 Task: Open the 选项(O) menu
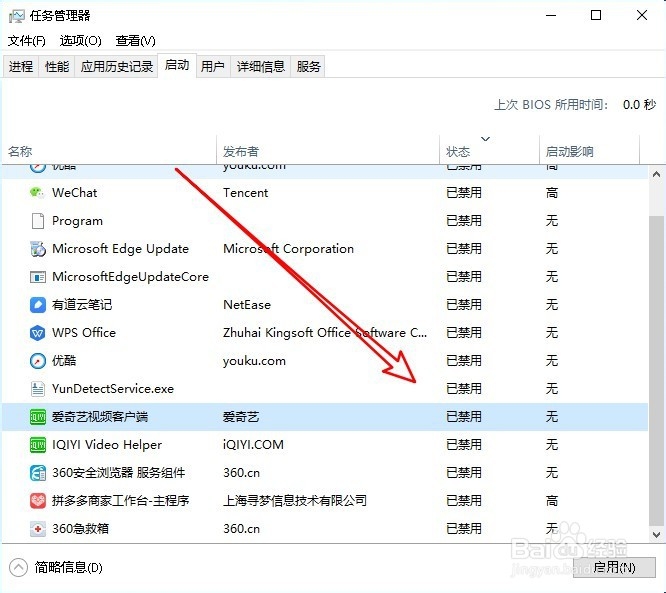[x=80, y=41]
